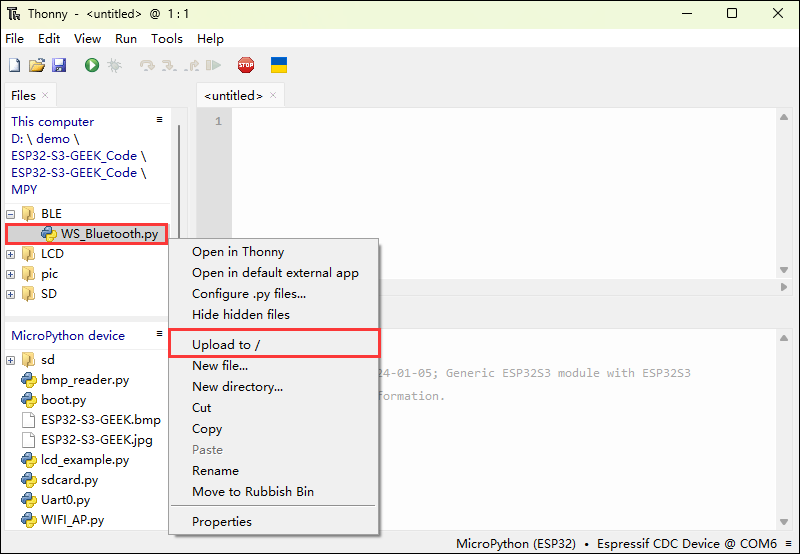The image size is (800, 554).
Task: Click the D: \ demo path link
Action: tap(40, 139)
